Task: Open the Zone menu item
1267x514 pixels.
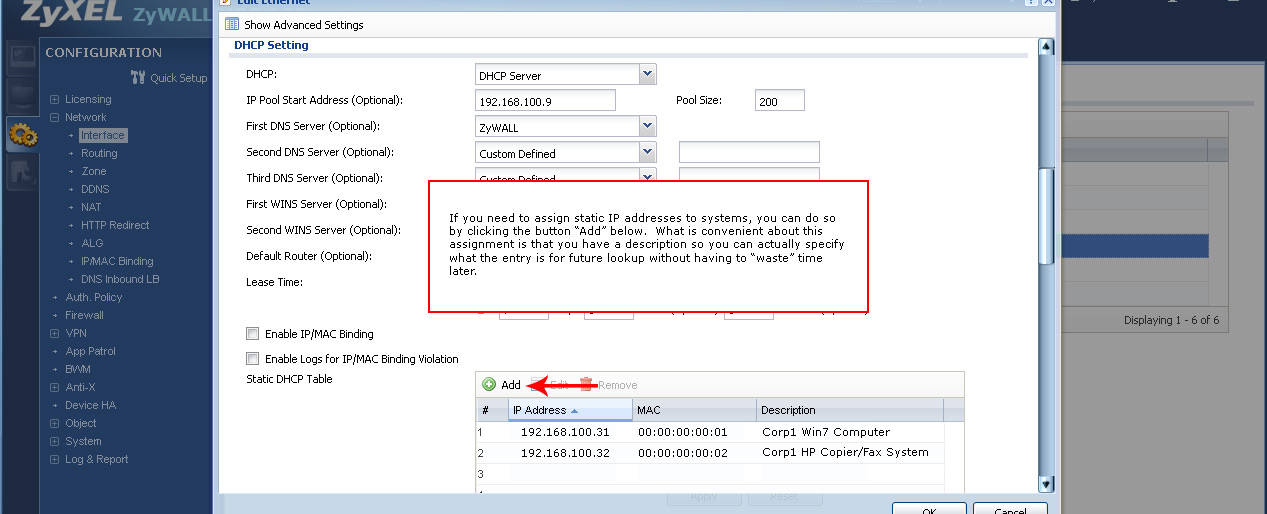Action: point(94,171)
